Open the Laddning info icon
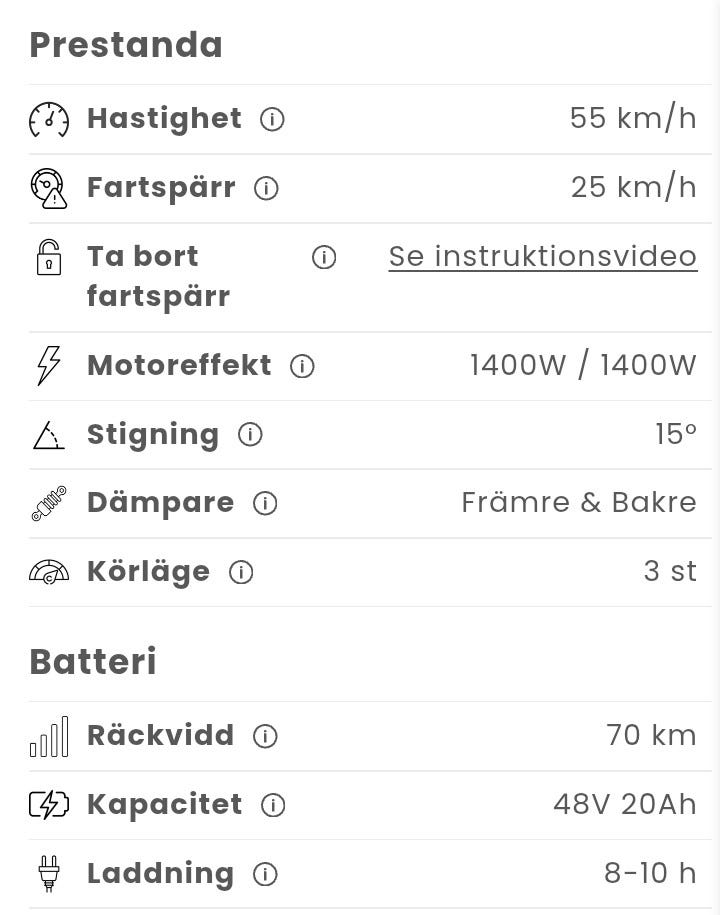720x915 pixels. click(265, 875)
